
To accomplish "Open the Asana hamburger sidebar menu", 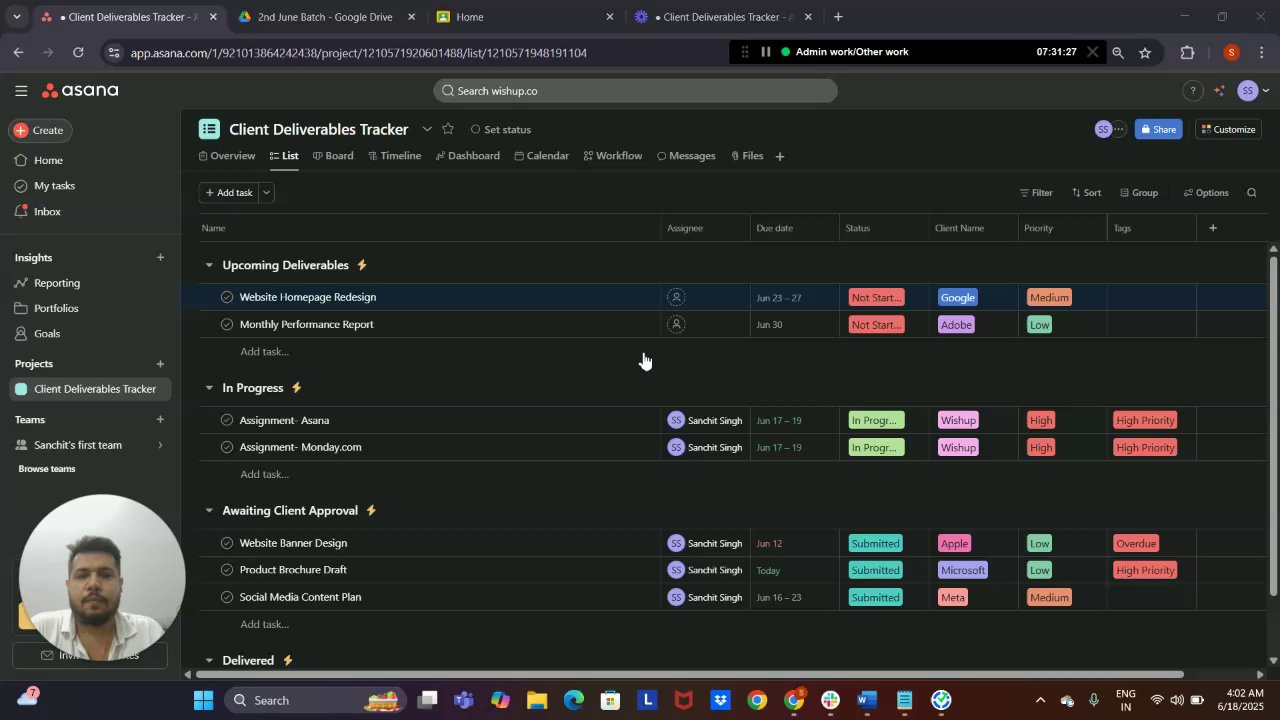I will (21, 91).
